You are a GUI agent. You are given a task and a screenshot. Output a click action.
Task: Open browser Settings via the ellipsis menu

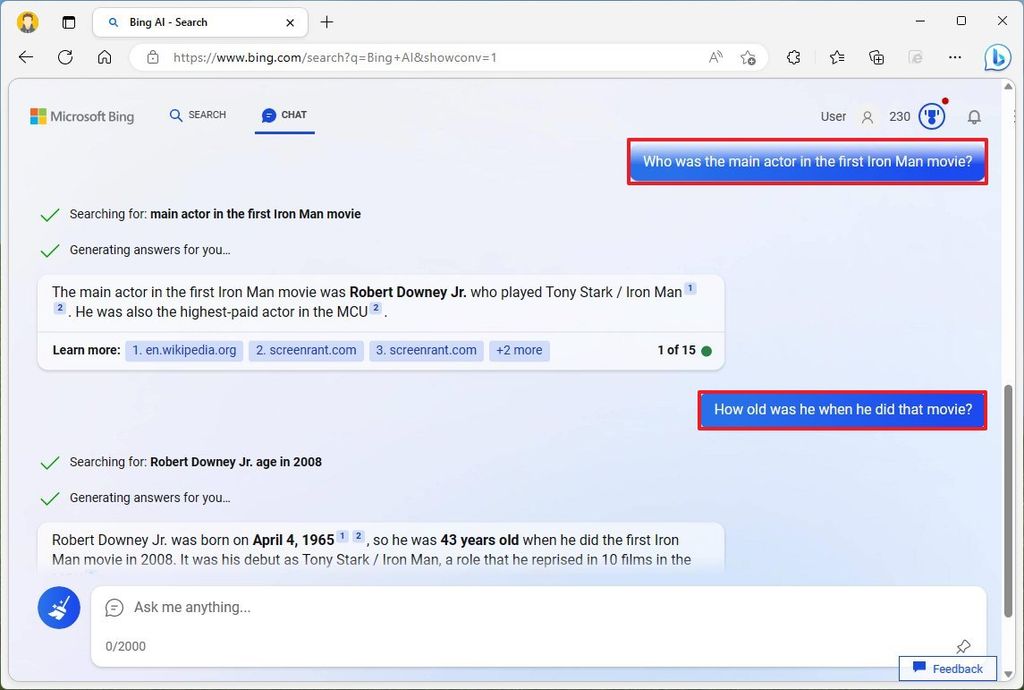(955, 57)
